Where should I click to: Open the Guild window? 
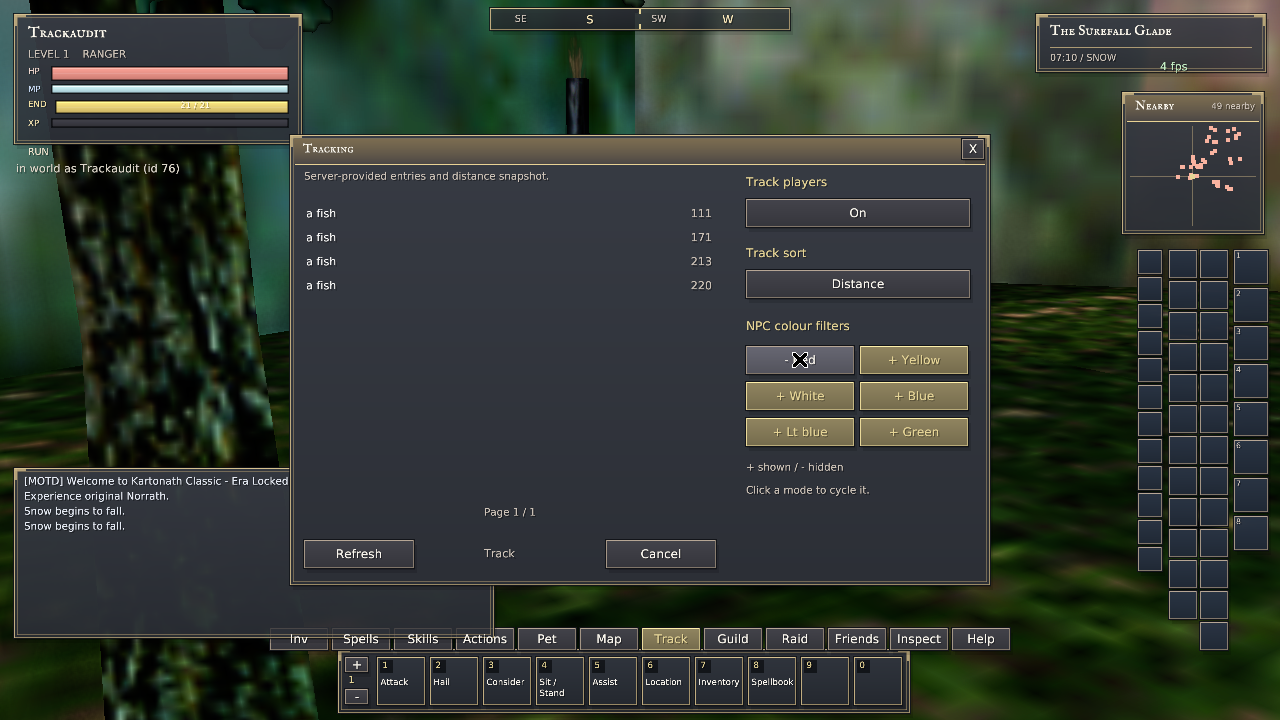click(733, 639)
